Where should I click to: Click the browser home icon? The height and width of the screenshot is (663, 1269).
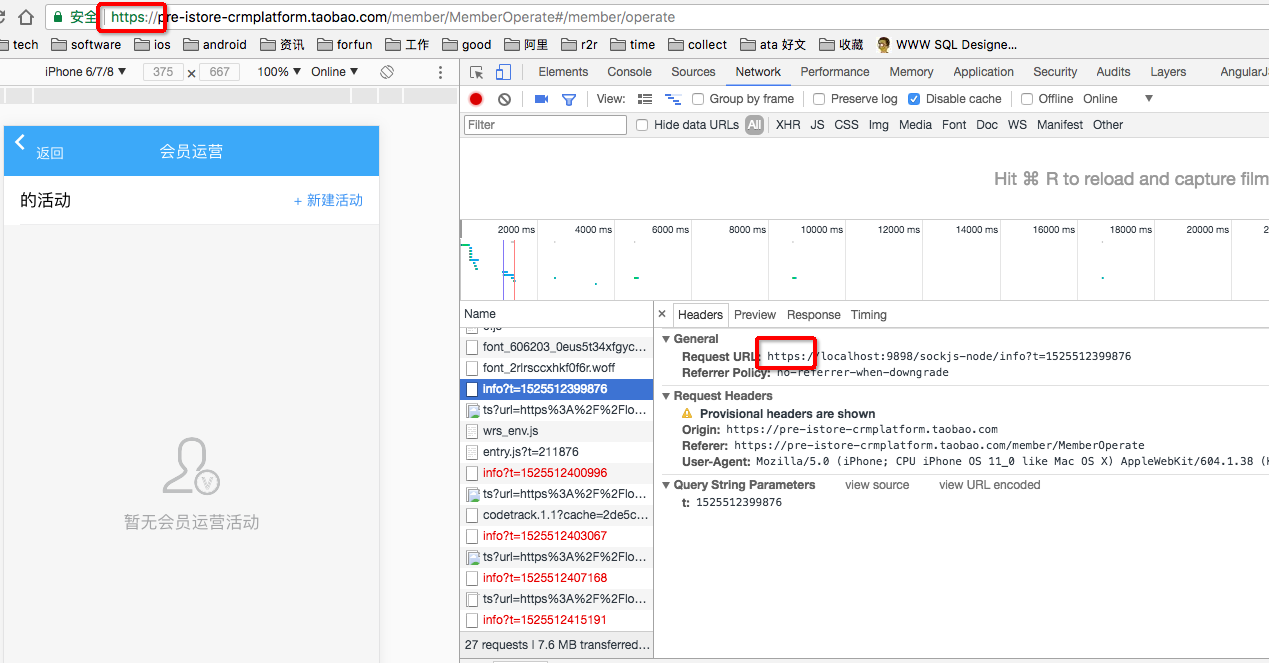[26, 17]
